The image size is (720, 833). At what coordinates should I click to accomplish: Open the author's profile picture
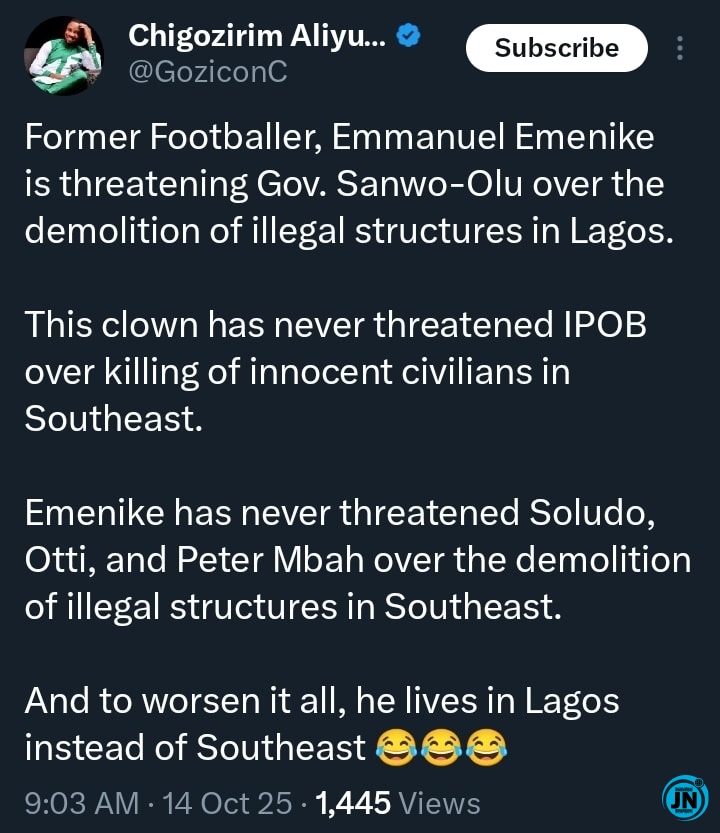click(x=62, y=56)
